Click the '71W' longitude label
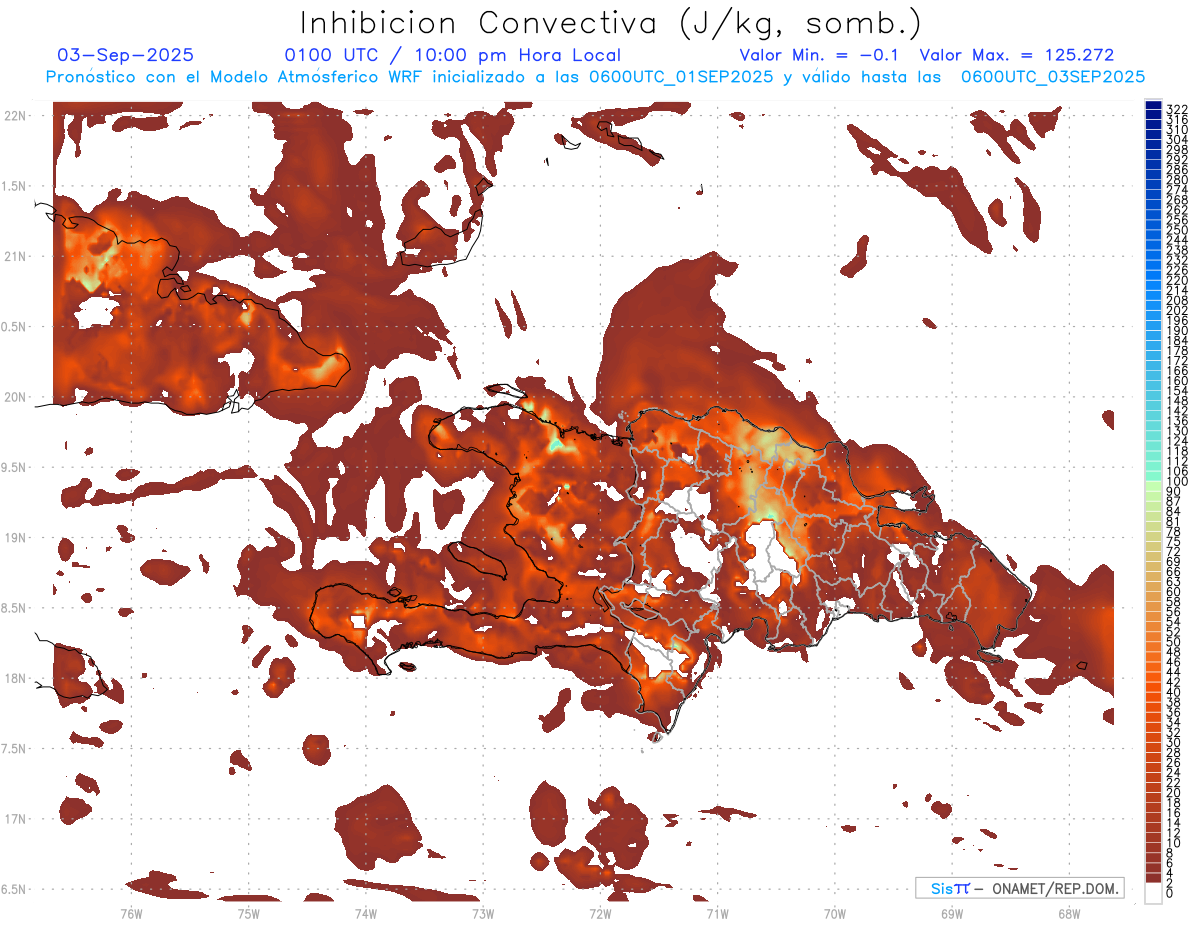This screenshot has width=1200, height=927. point(717,913)
